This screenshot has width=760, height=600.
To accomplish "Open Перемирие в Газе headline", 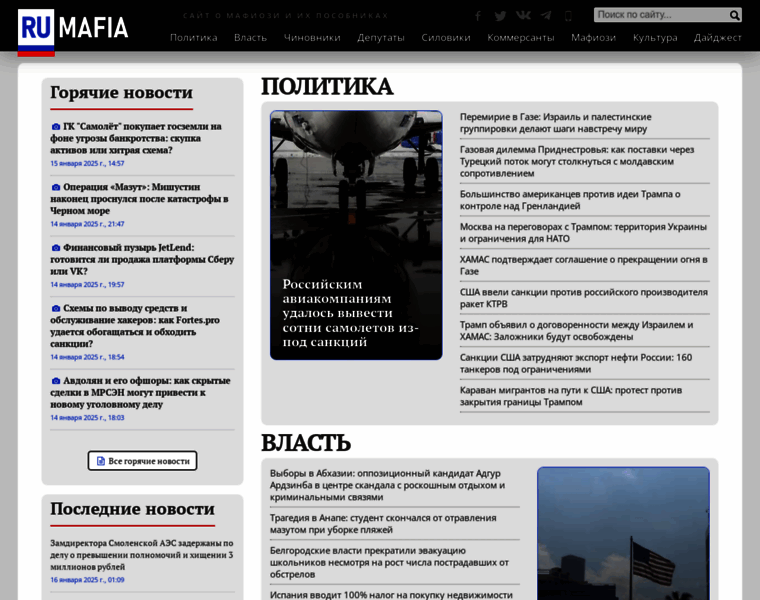I will pos(555,123).
